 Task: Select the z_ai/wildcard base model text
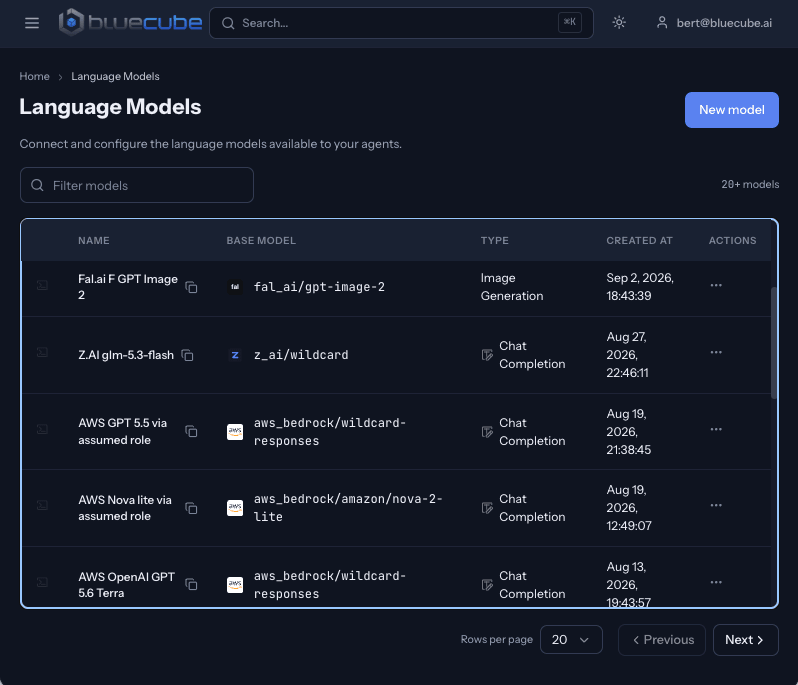click(x=301, y=355)
